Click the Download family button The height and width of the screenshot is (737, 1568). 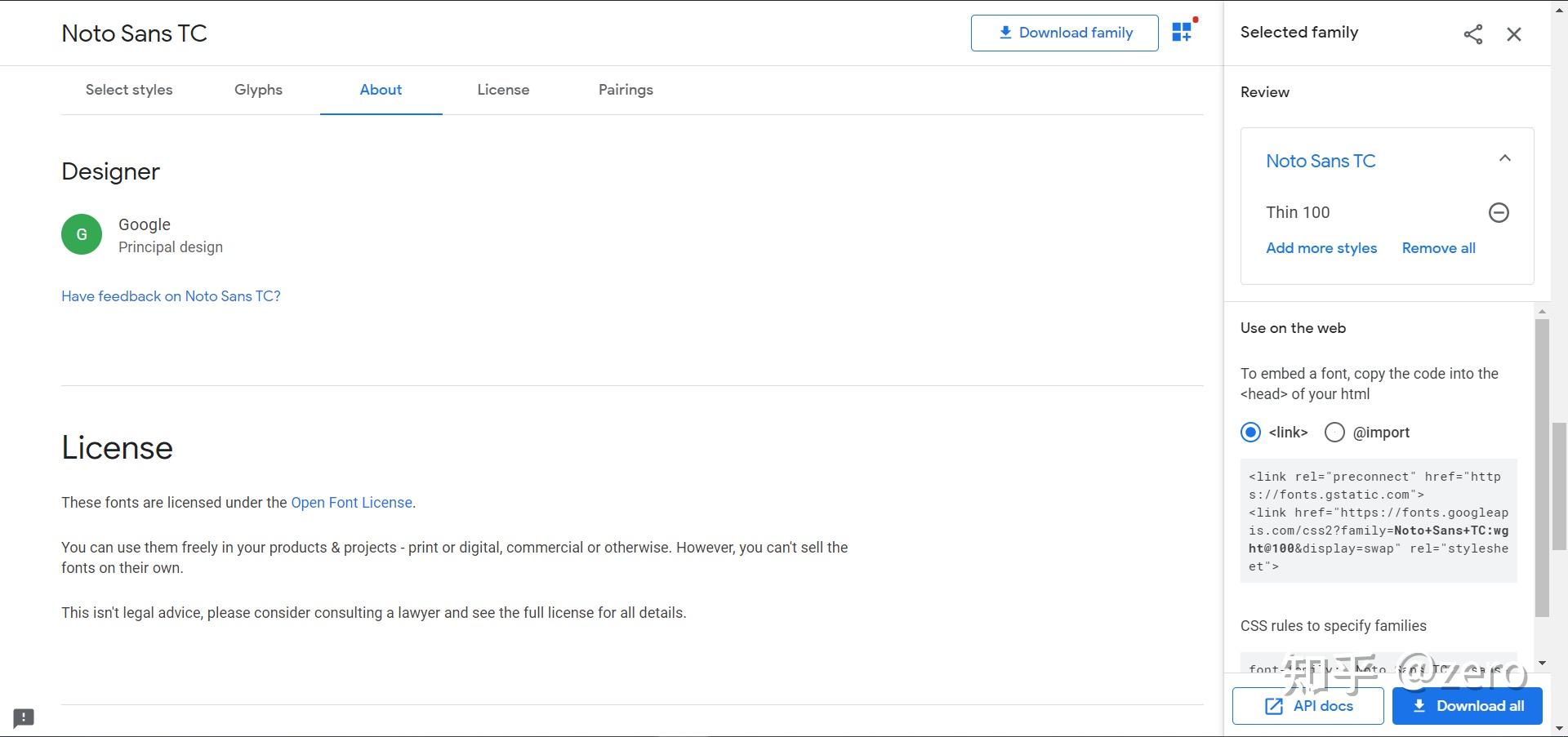tap(1064, 33)
